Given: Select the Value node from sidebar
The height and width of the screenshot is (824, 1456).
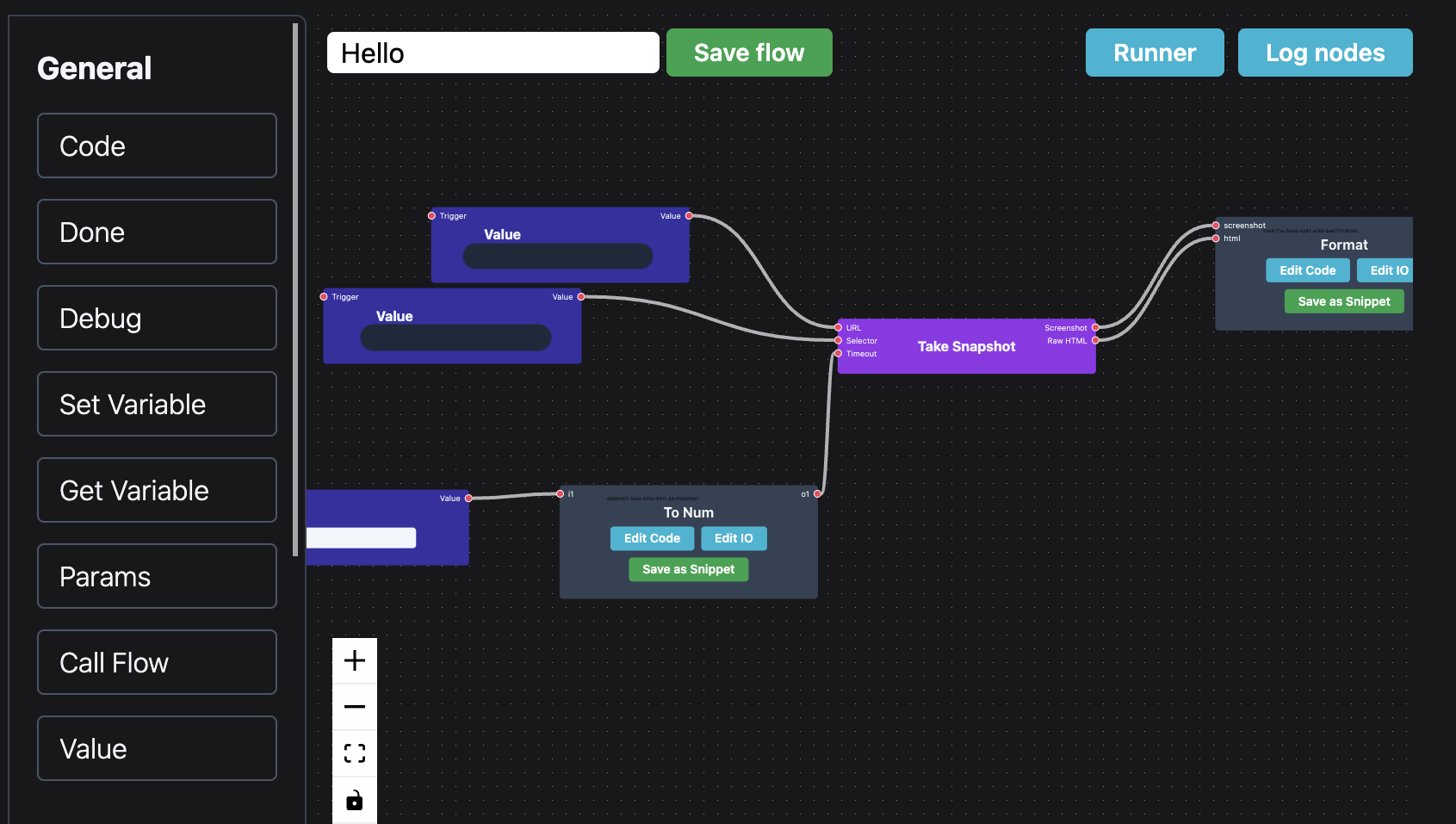Looking at the screenshot, I should tap(157, 748).
